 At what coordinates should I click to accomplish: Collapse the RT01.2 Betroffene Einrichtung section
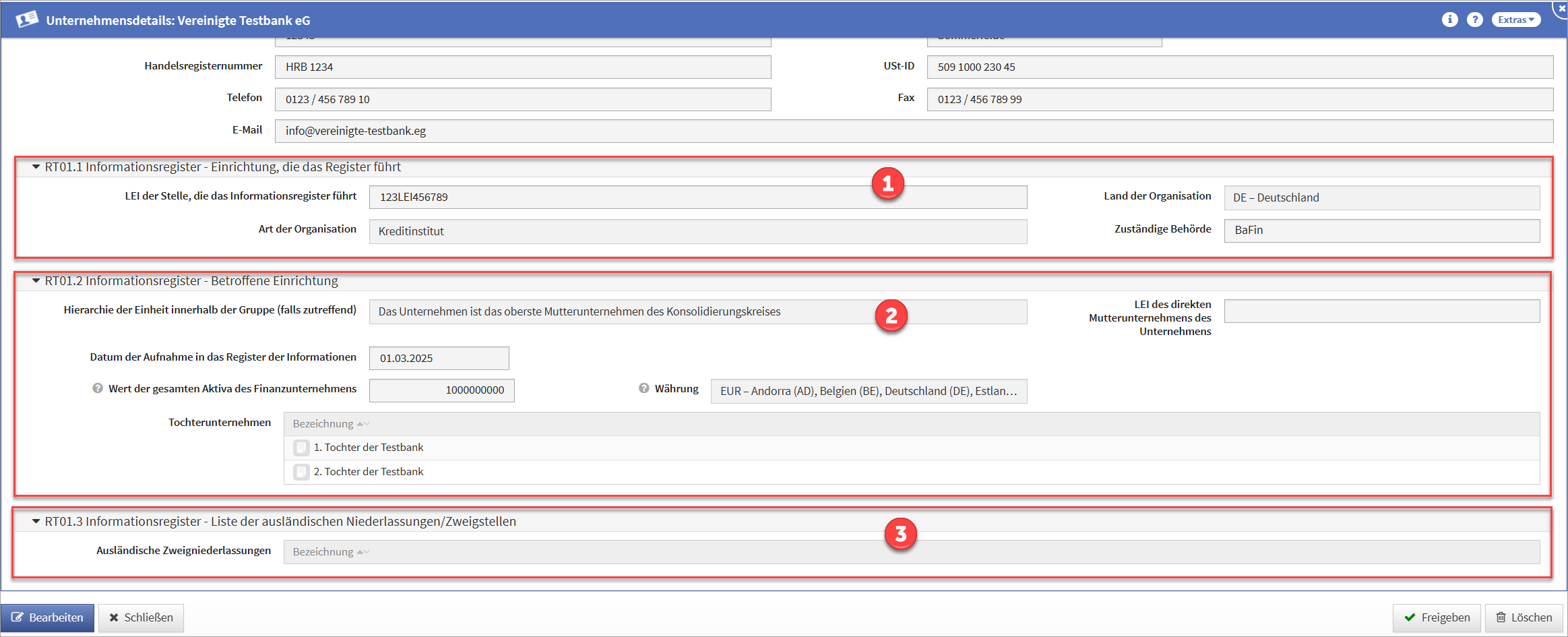tap(36, 281)
